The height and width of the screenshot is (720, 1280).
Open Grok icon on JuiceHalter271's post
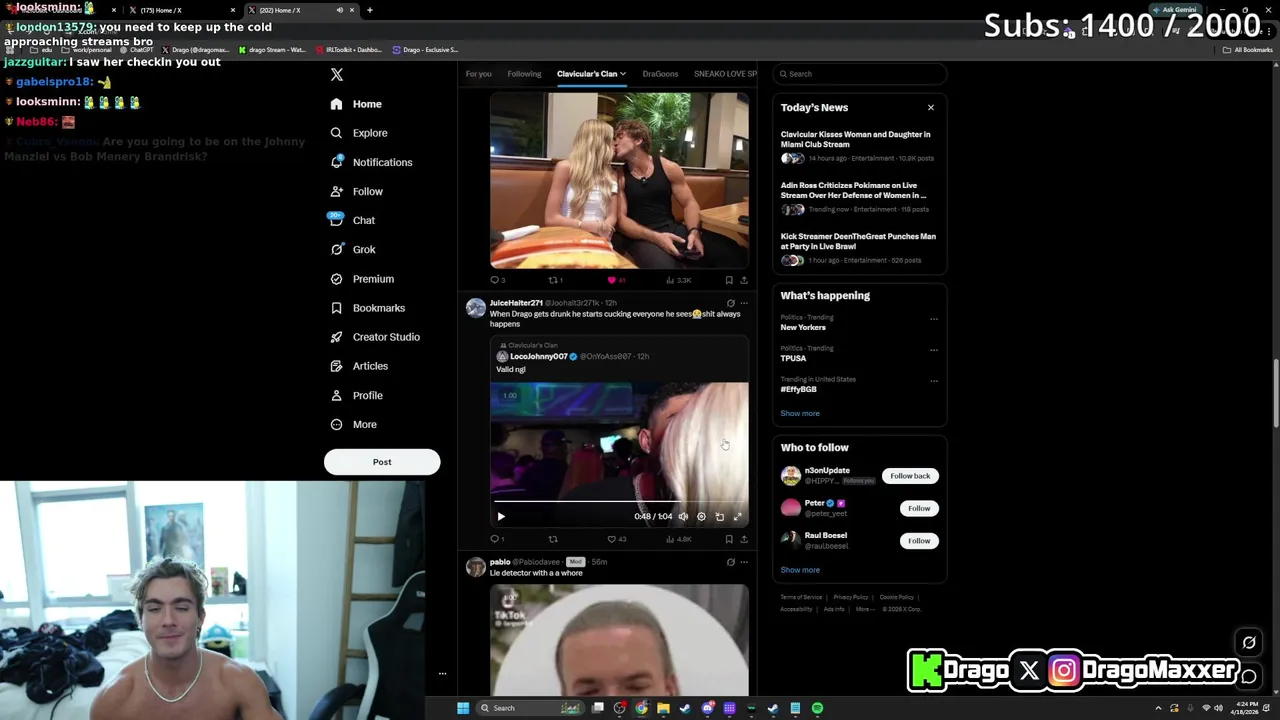tap(731, 303)
